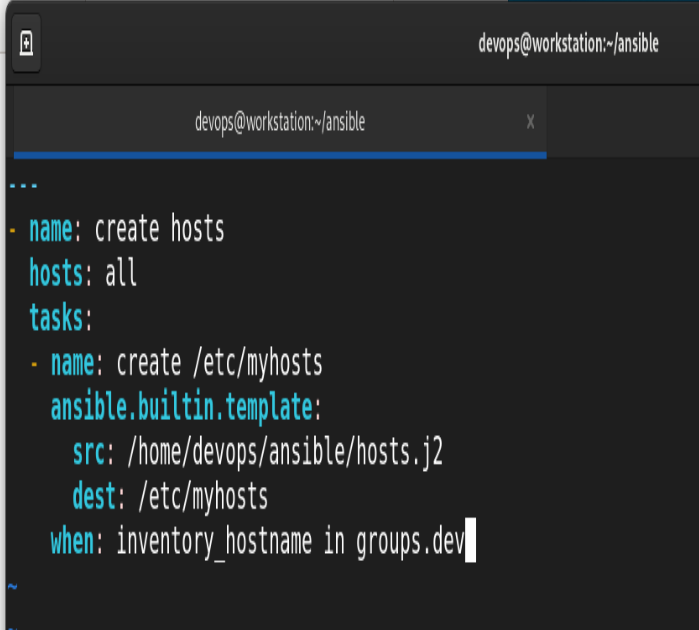
Task: Click the value 'all' on the hosts line
Action: click(x=121, y=273)
